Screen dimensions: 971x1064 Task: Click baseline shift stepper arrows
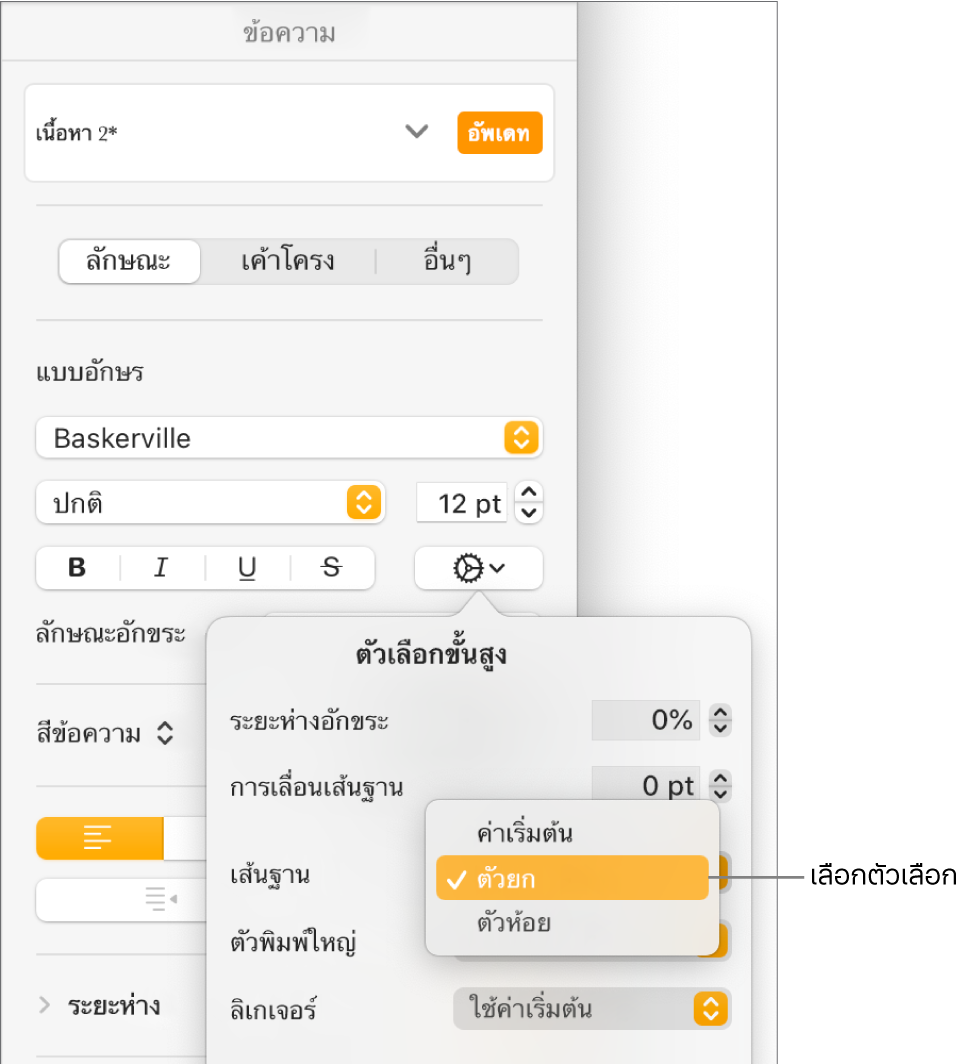(720, 786)
